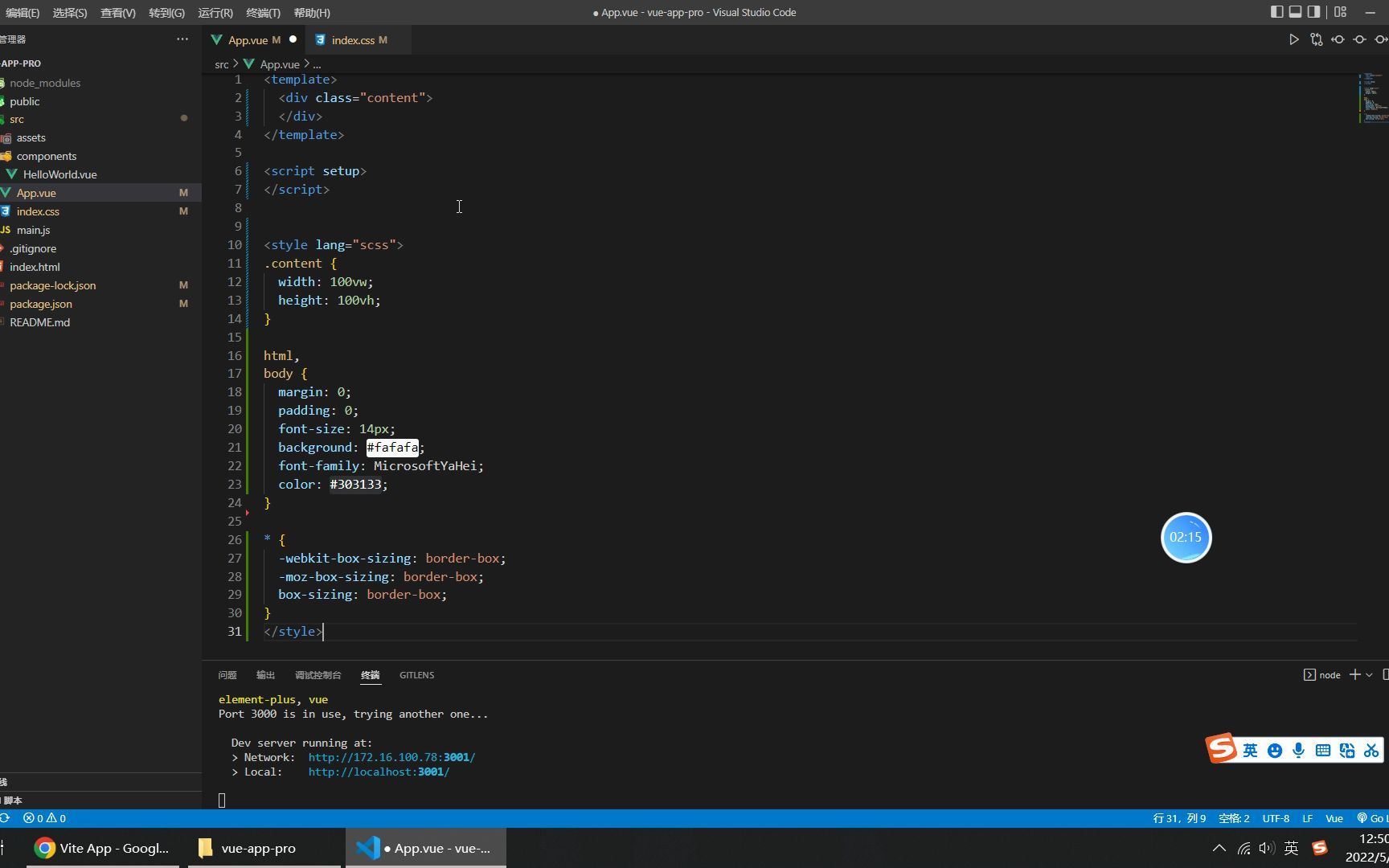The height and width of the screenshot is (868, 1389).
Task: Open the 帮助(H) menu
Action: pyautogui.click(x=312, y=13)
